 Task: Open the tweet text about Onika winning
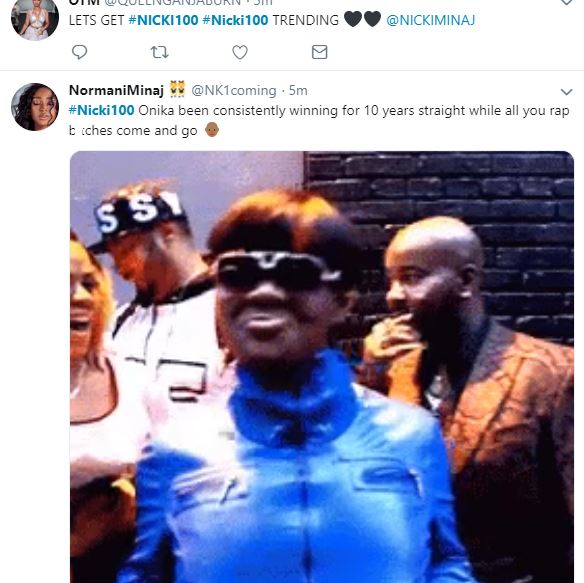point(319,120)
